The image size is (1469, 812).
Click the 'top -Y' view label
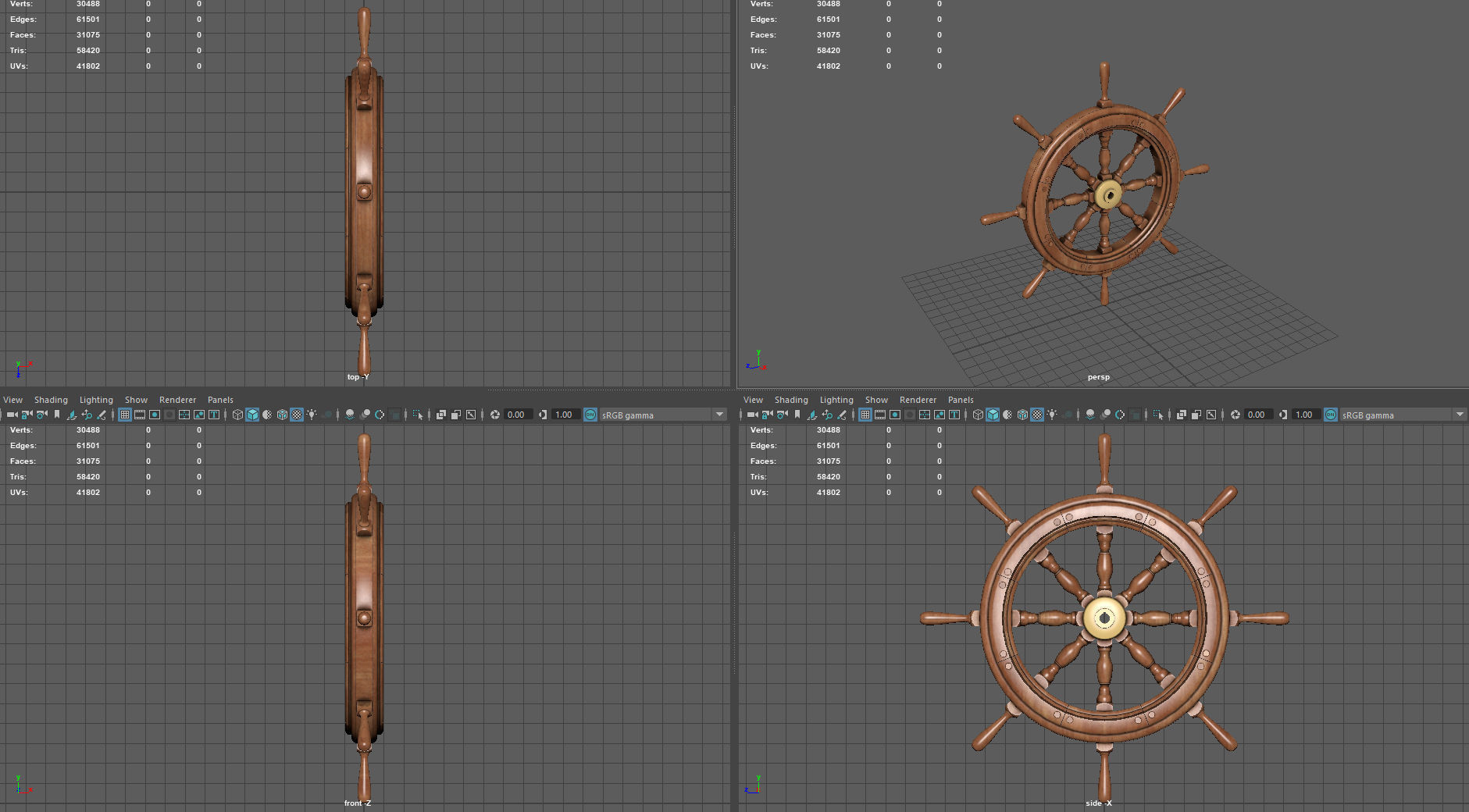coord(358,377)
